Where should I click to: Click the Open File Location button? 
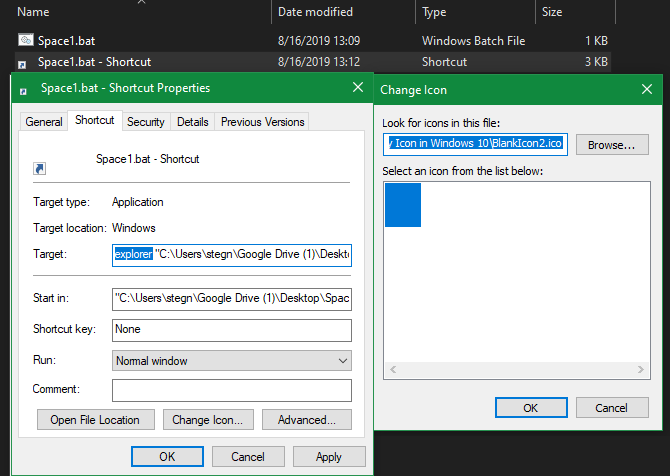click(x=96, y=419)
